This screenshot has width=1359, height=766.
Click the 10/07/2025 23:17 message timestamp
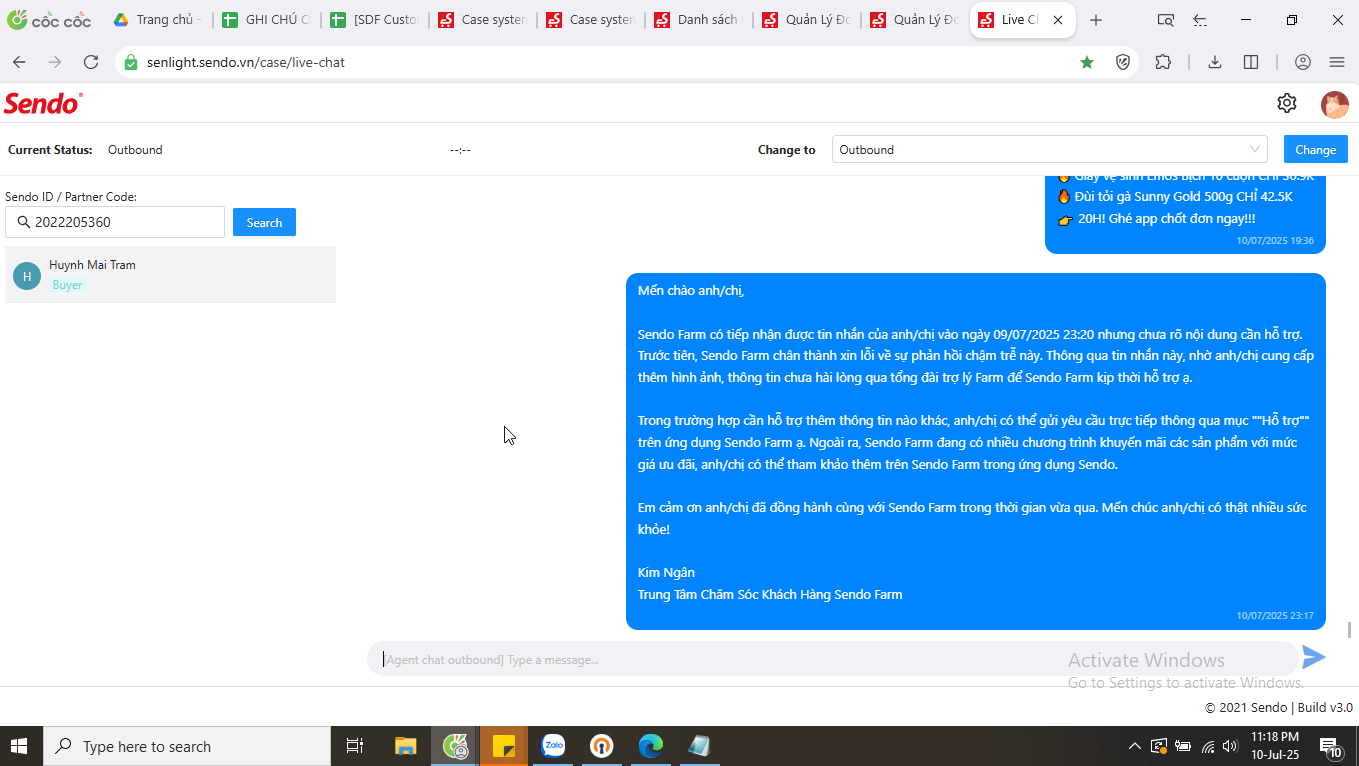point(1275,616)
